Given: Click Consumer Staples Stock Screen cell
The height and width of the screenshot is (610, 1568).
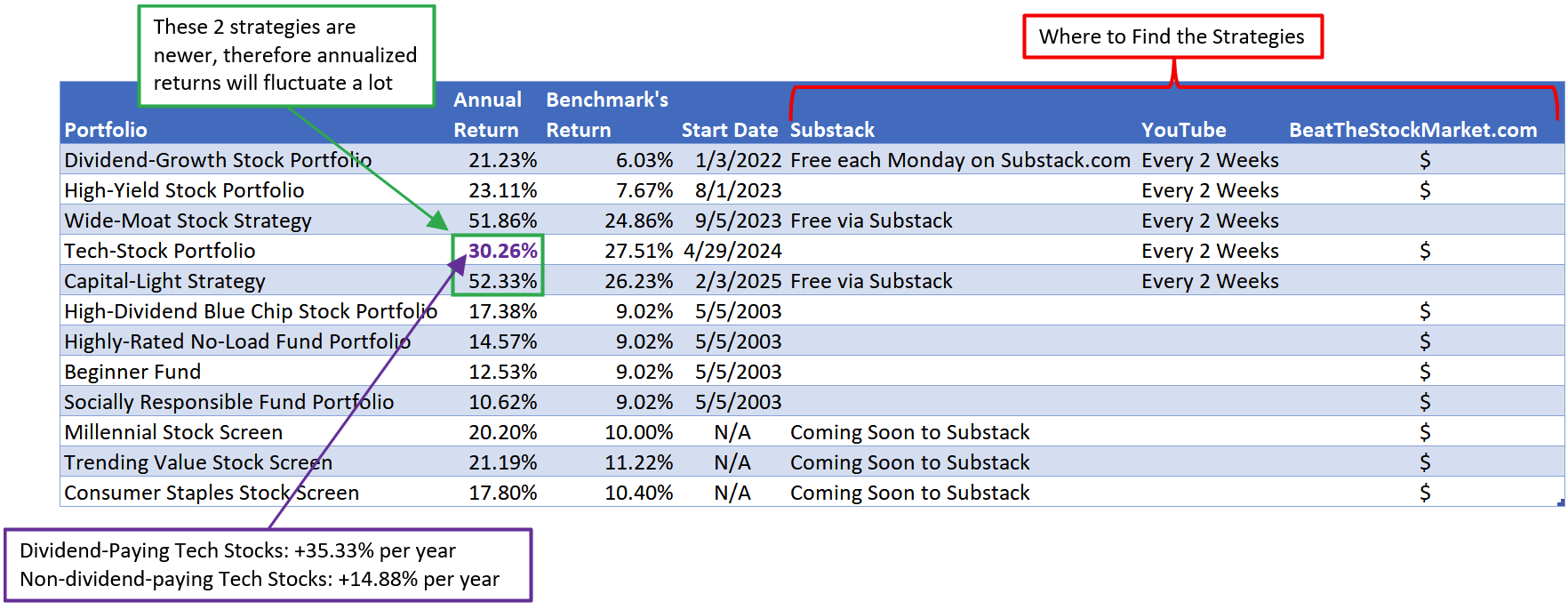Looking at the screenshot, I should 212,493.
